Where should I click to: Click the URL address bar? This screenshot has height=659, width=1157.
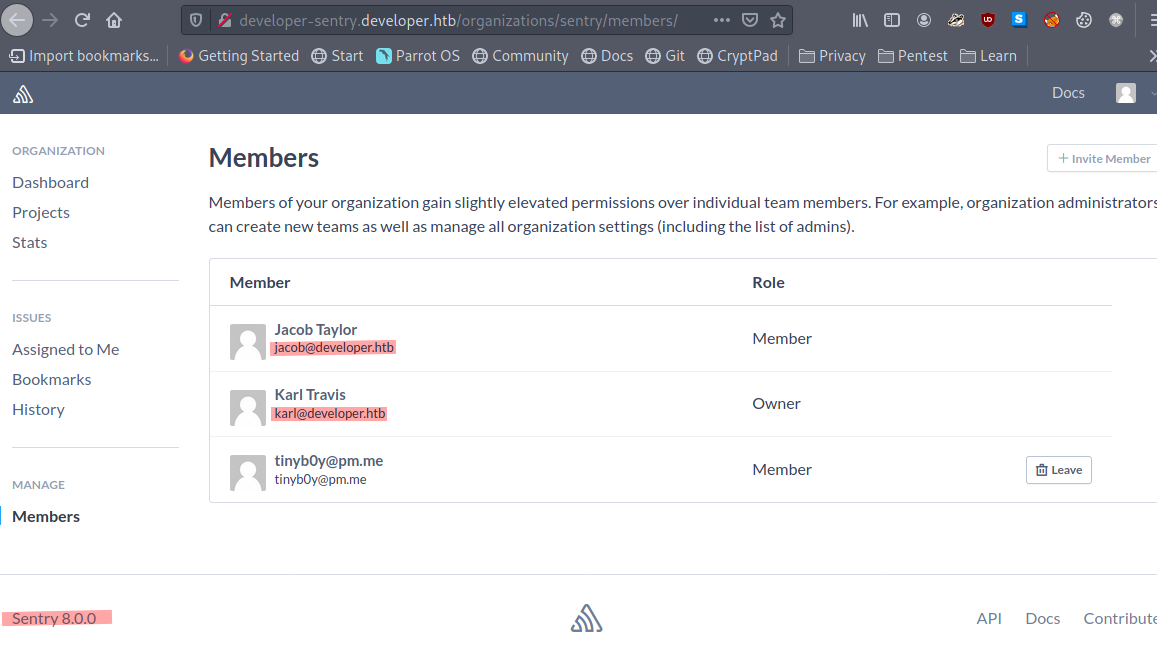[x=470, y=20]
